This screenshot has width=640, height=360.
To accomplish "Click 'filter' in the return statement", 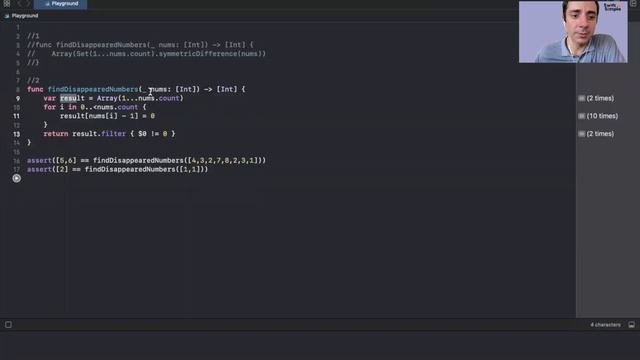I will pos(113,134).
